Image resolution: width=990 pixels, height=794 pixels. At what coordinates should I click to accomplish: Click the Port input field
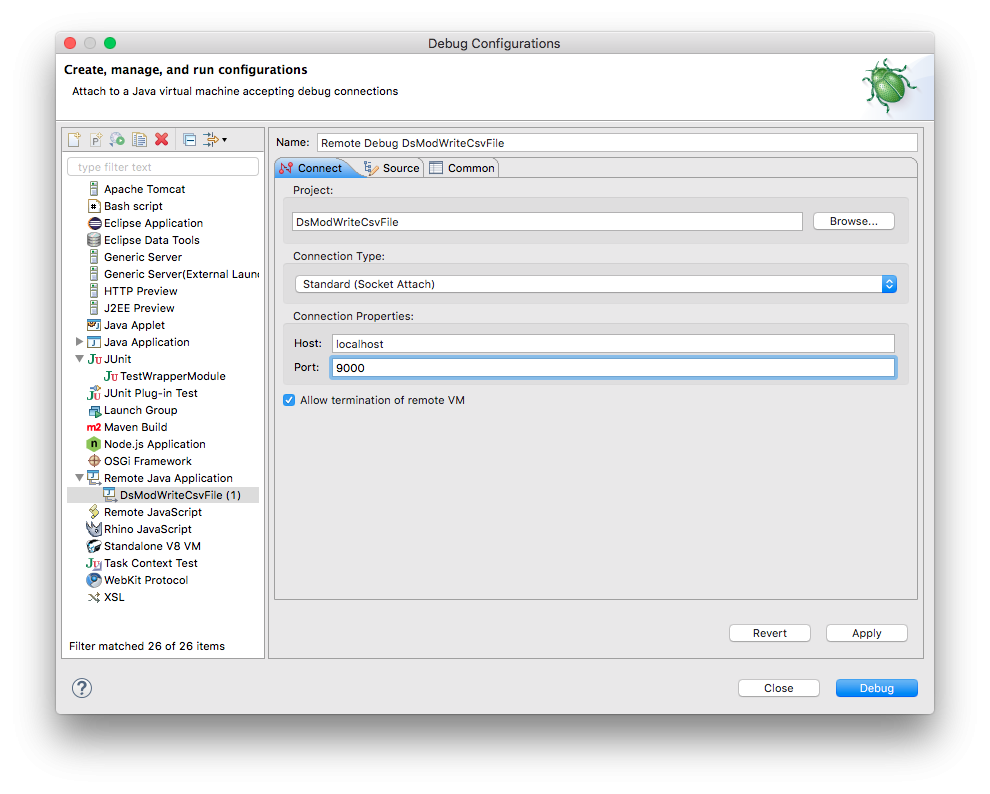(x=612, y=368)
